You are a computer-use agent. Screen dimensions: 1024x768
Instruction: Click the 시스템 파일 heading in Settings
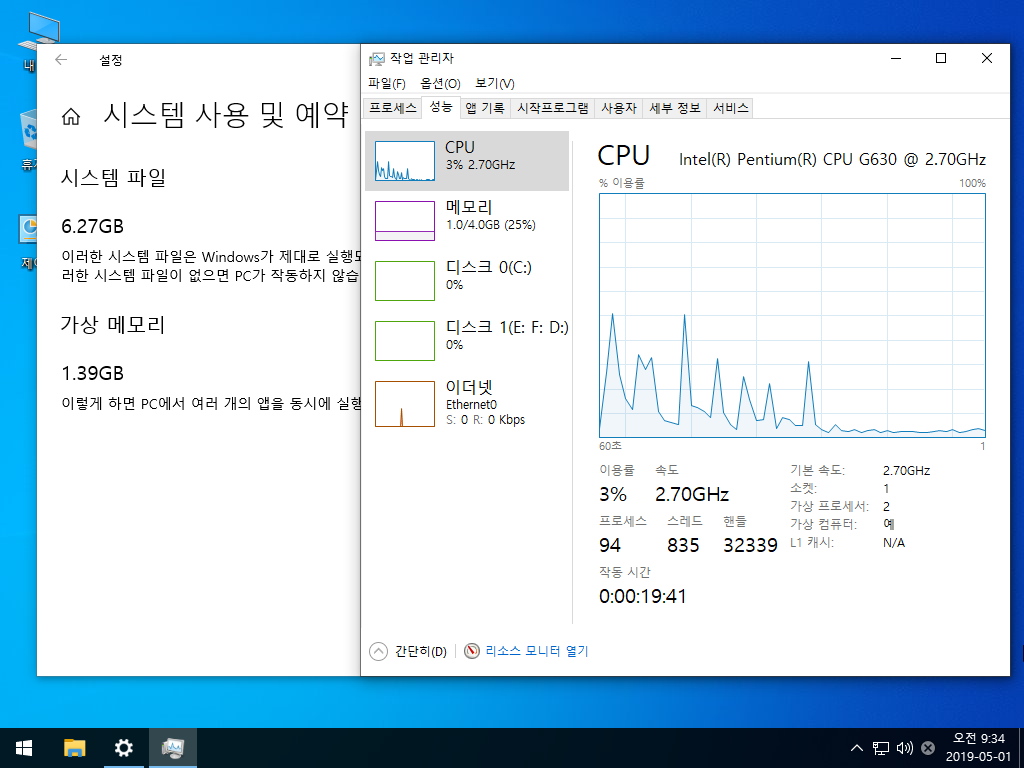(114, 178)
